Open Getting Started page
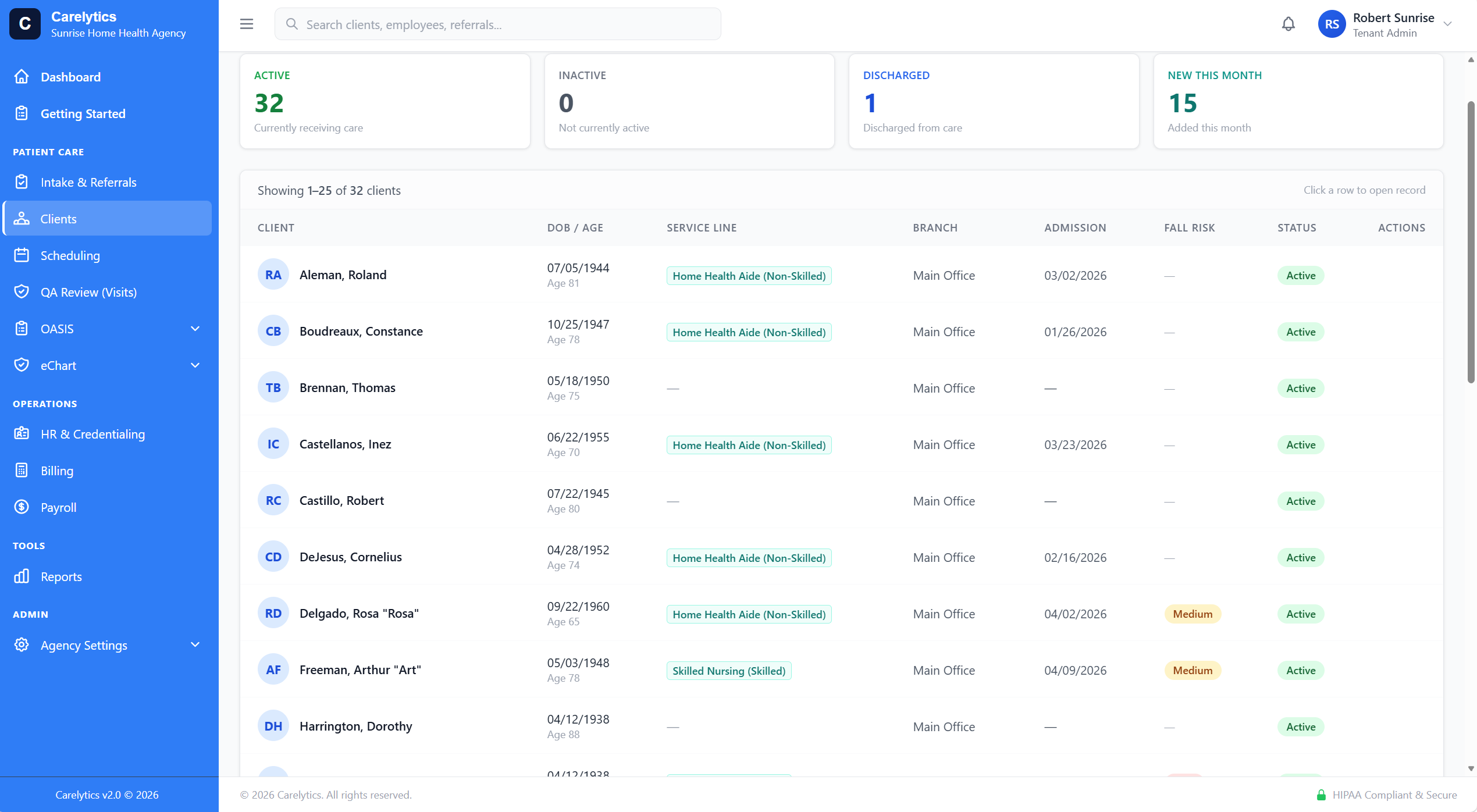The height and width of the screenshot is (812, 1477). (108, 113)
